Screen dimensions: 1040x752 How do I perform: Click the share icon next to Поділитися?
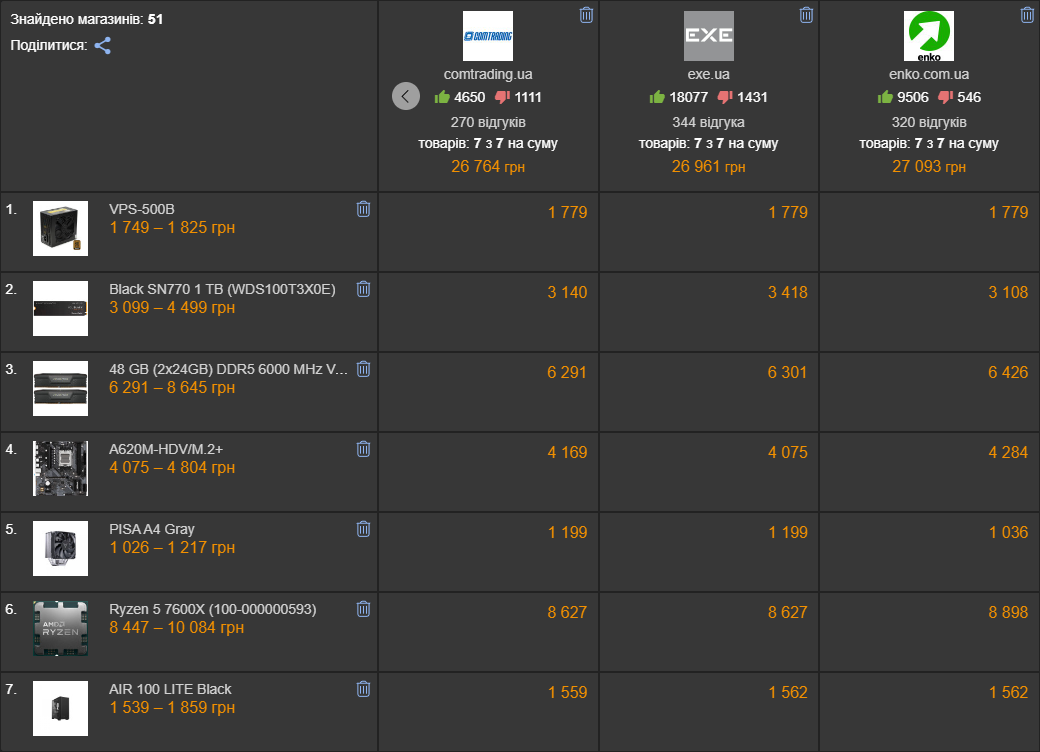pyautogui.click(x=103, y=46)
